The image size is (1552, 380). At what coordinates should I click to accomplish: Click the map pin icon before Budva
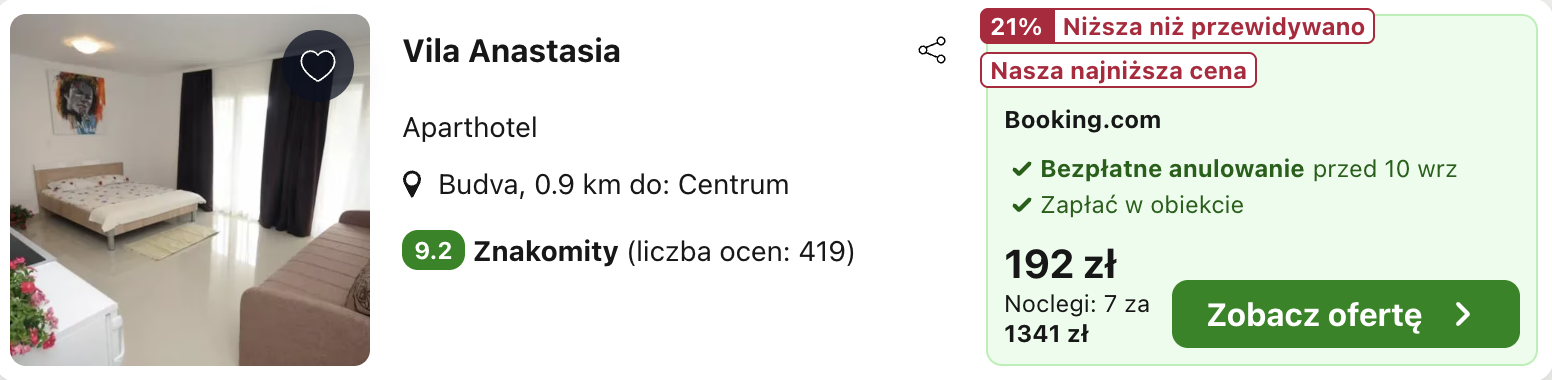412,185
